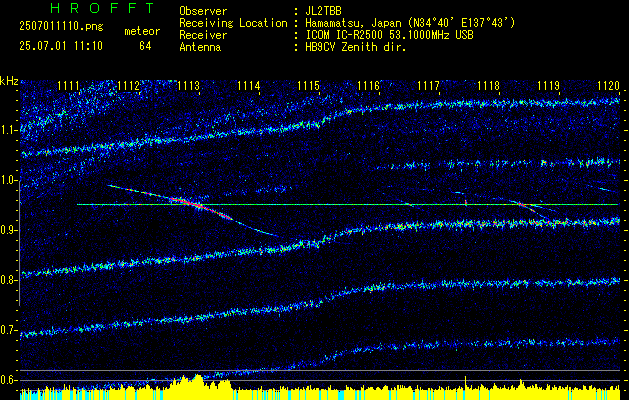Click receiver ICOM IC-R2500 53.1000MHz USB
629x400 pixels.
[389, 35]
